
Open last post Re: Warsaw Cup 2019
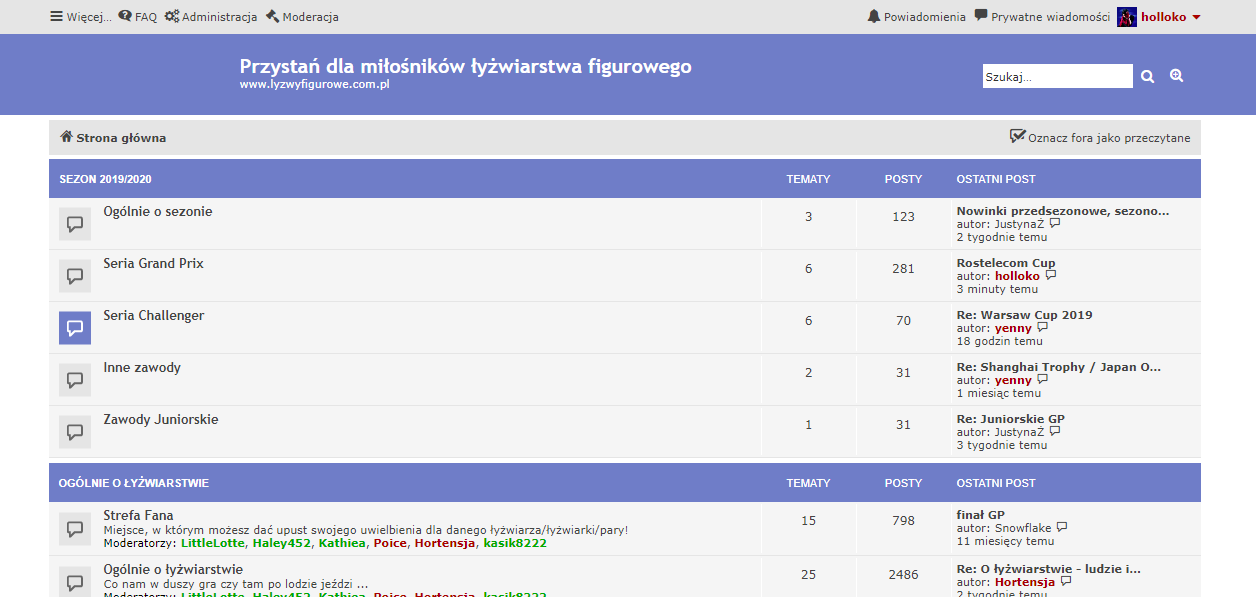point(1025,315)
